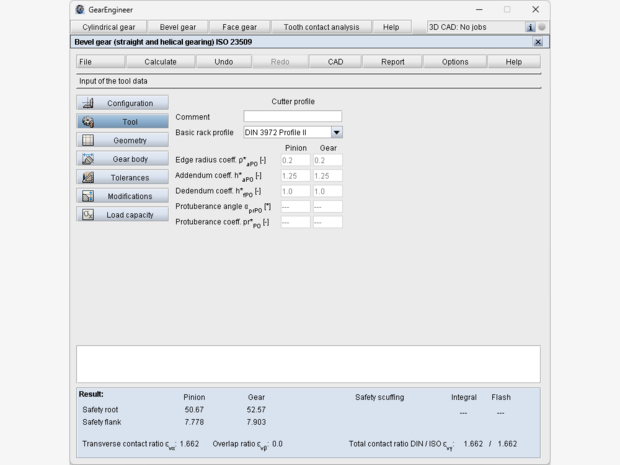Click the Comment input field
This screenshot has height=465, width=620.
click(x=292, y=117)
